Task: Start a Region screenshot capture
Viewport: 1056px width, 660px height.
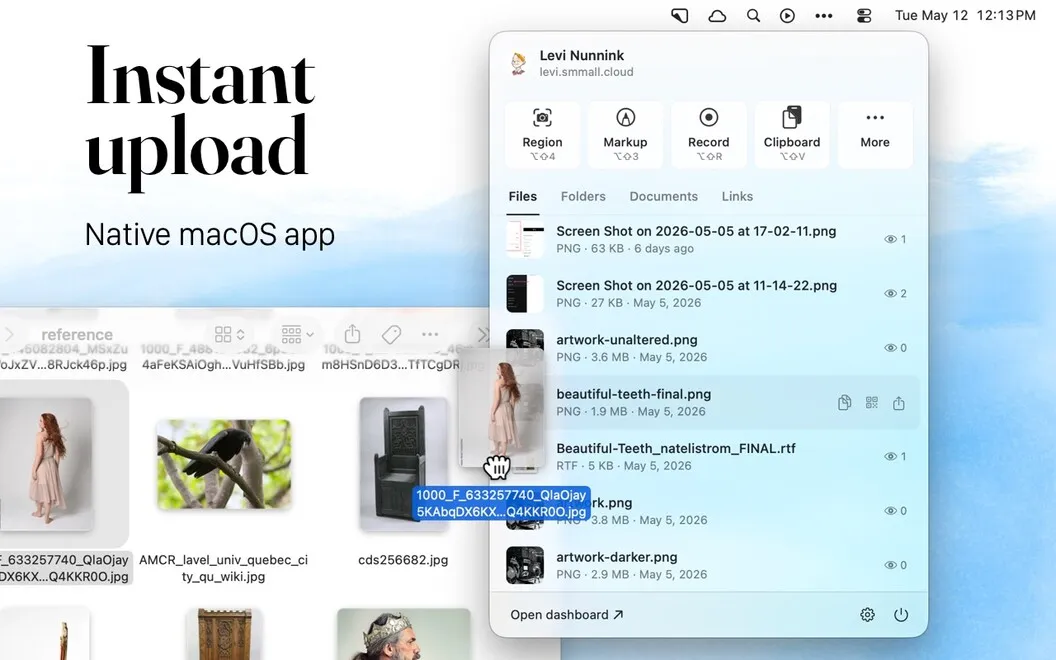Action: tap(542, 135)
